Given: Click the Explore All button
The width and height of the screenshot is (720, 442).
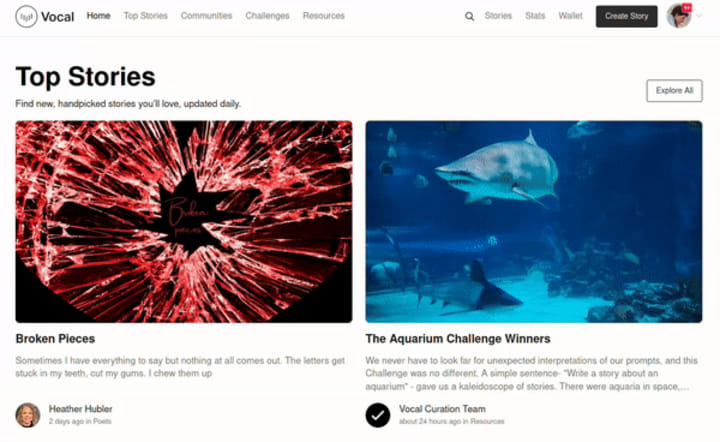Looking at the screenshot, I should (674, 90).
